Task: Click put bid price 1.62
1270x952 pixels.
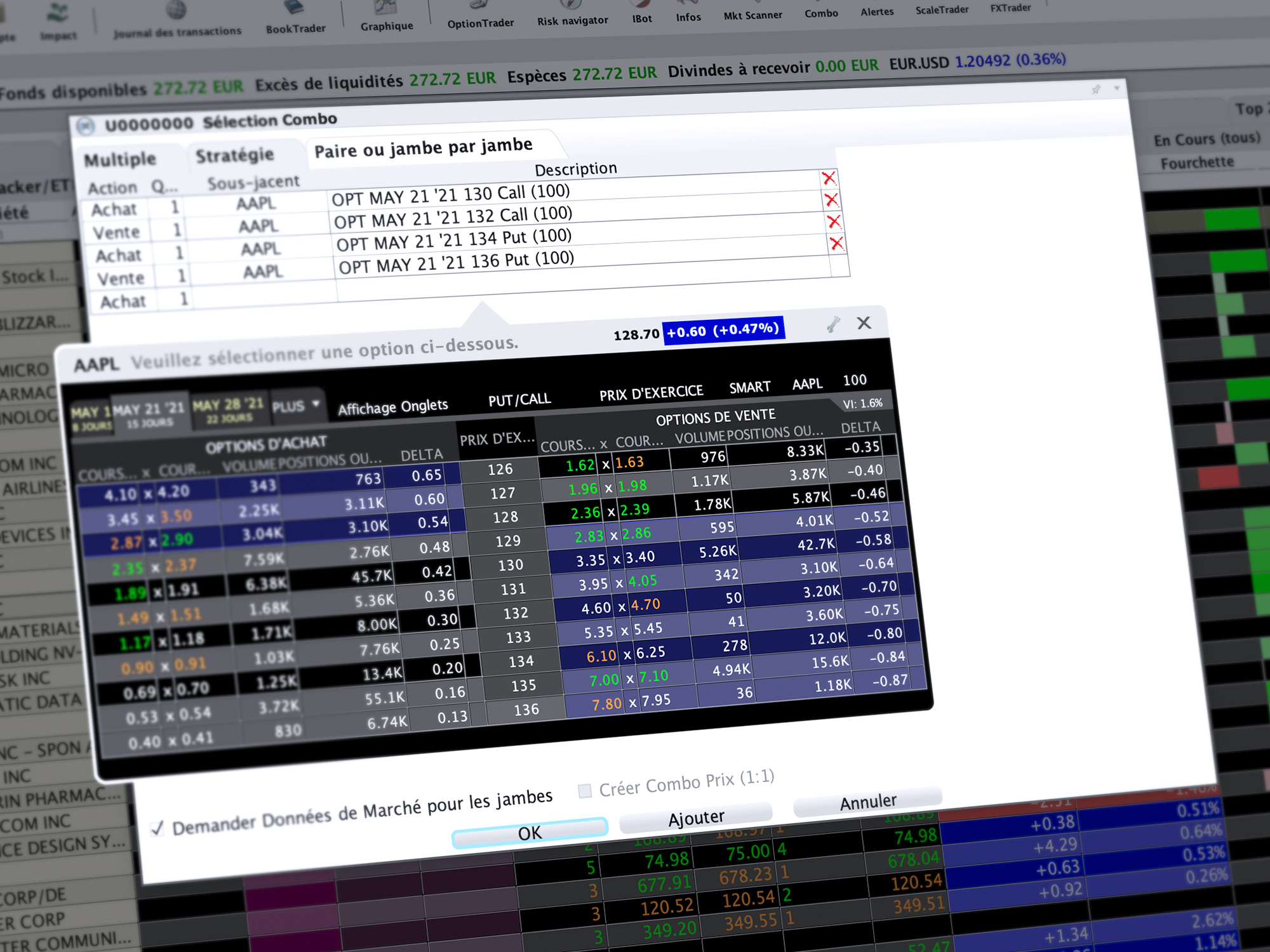Action: (x=580, y=465)
